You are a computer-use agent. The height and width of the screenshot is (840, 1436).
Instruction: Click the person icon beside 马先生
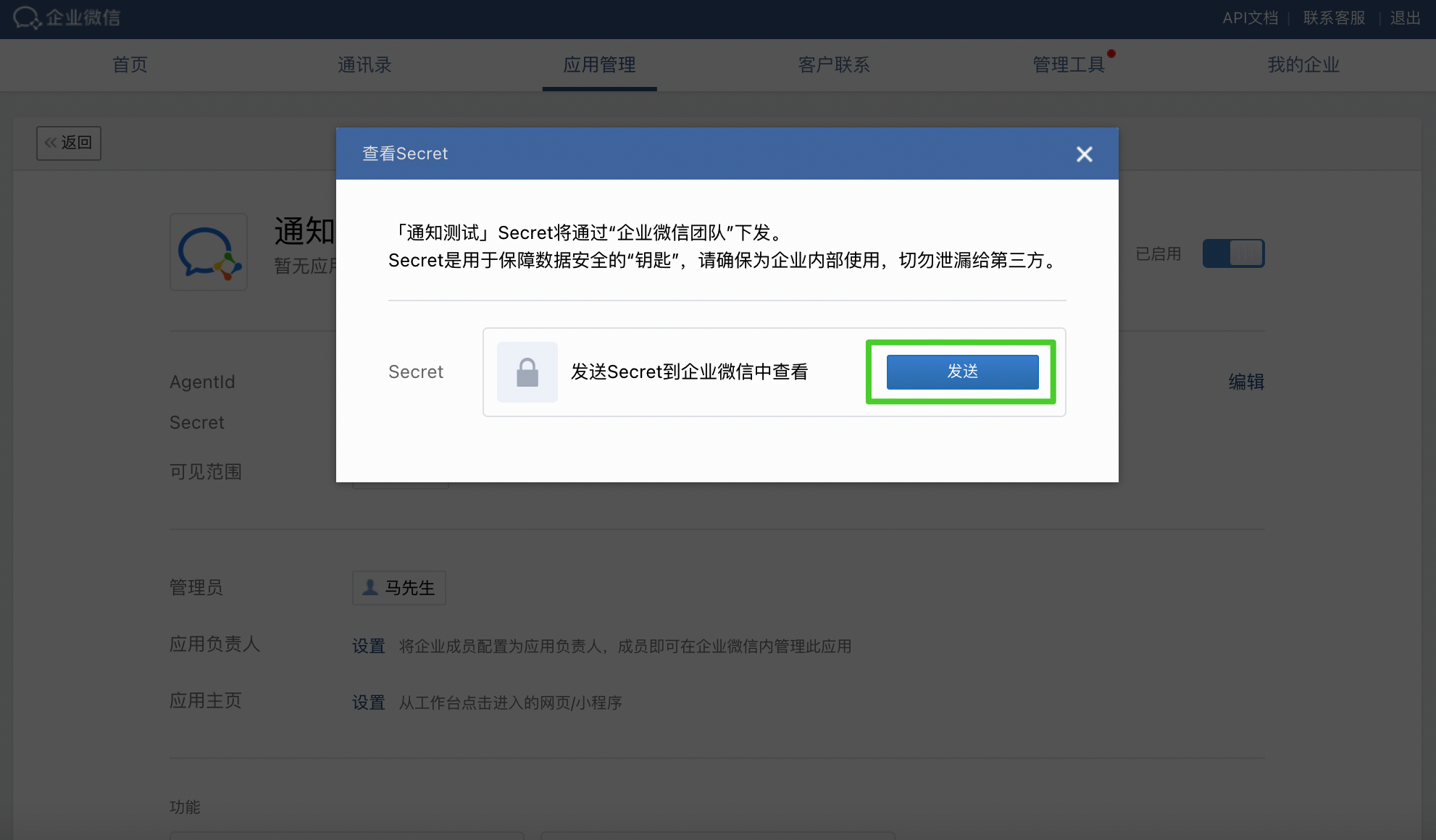point(370,587)
